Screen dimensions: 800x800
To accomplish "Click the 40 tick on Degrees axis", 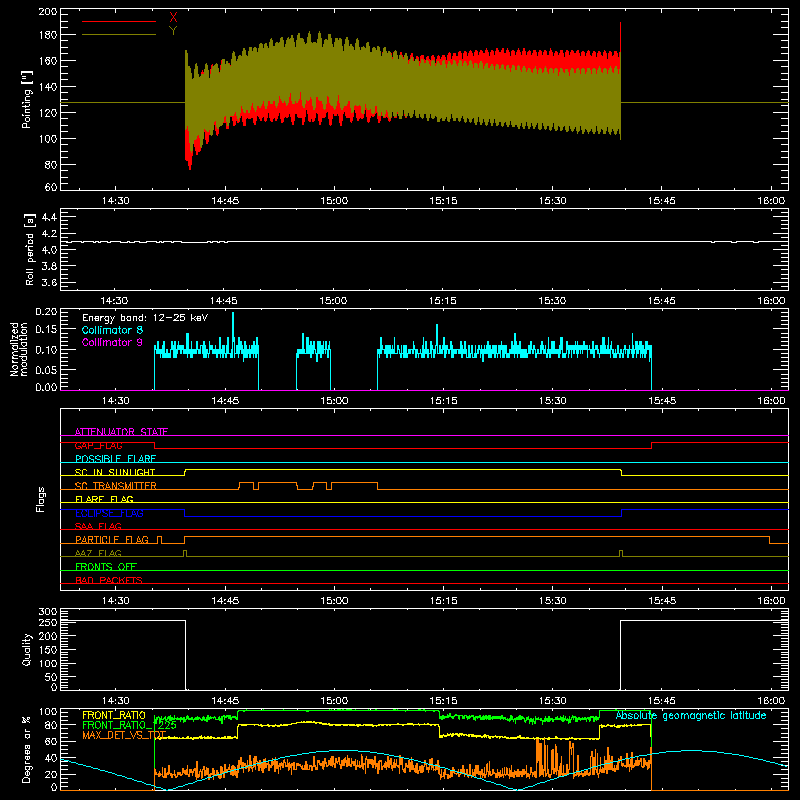I will coord(51,758).
